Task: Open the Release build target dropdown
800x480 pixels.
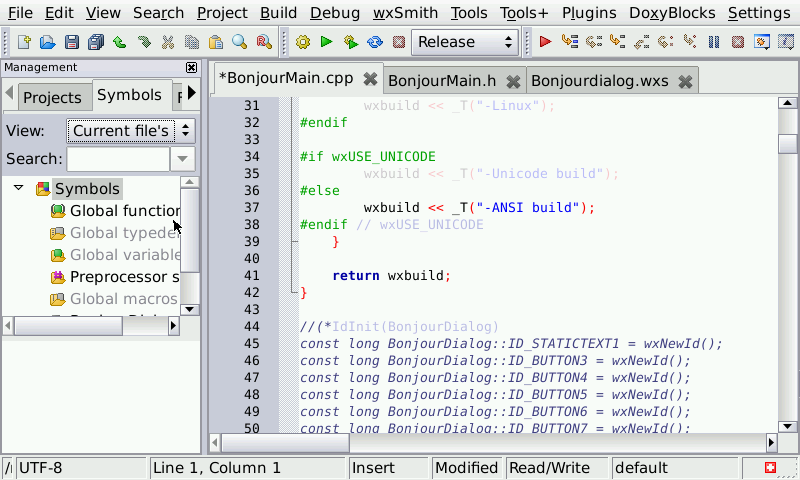Action: point(464,42)
